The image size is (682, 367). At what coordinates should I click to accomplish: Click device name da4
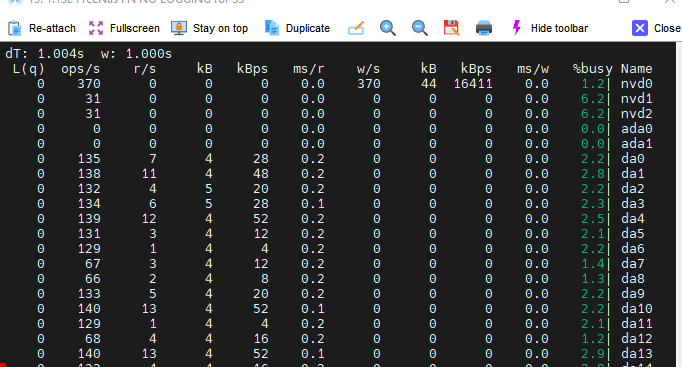point(632,219)
